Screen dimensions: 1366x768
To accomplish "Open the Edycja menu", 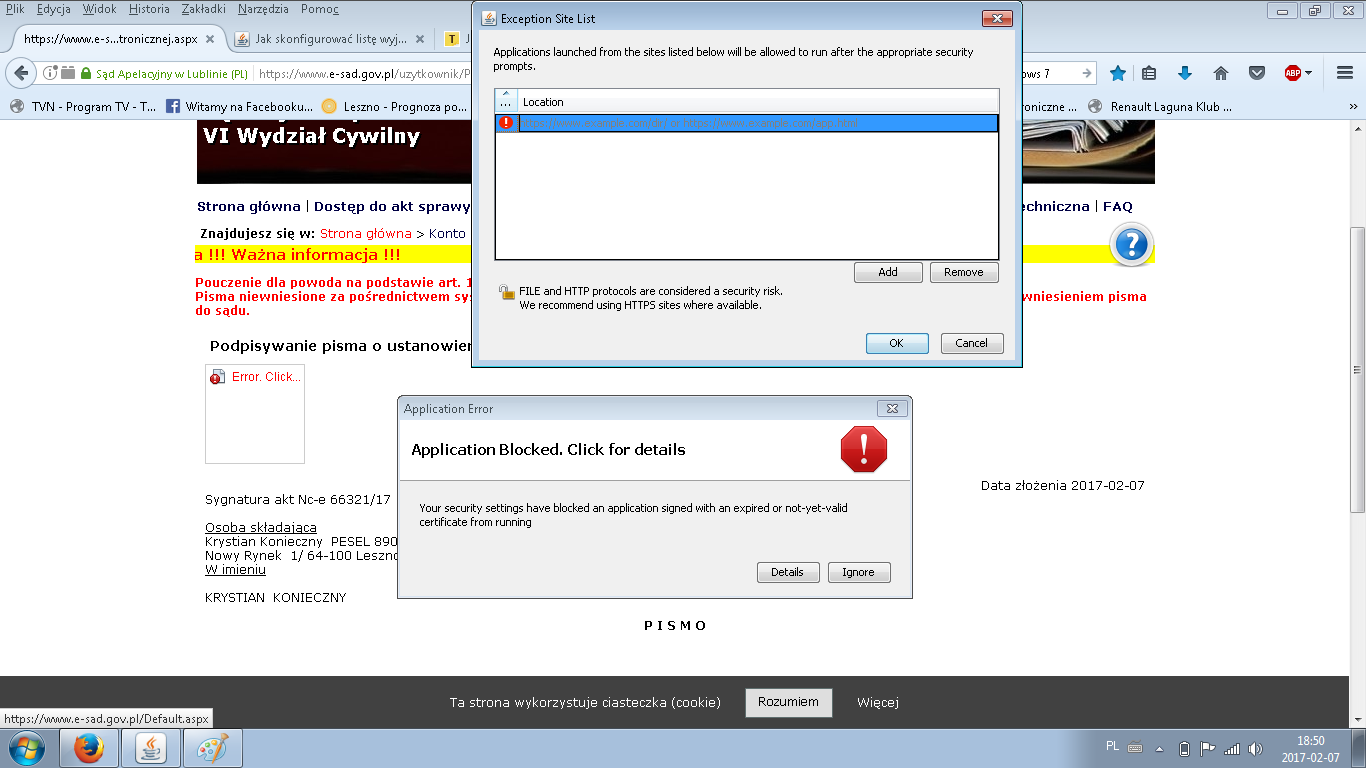I will pyautogui.click(x=53, y=9).
